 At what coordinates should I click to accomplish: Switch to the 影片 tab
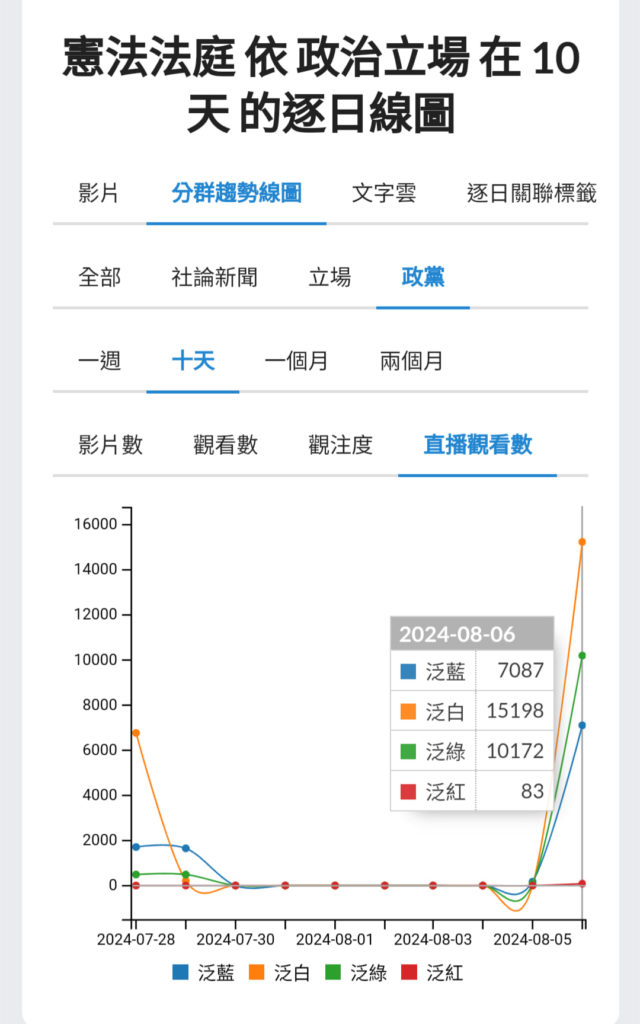click(98, 193)
